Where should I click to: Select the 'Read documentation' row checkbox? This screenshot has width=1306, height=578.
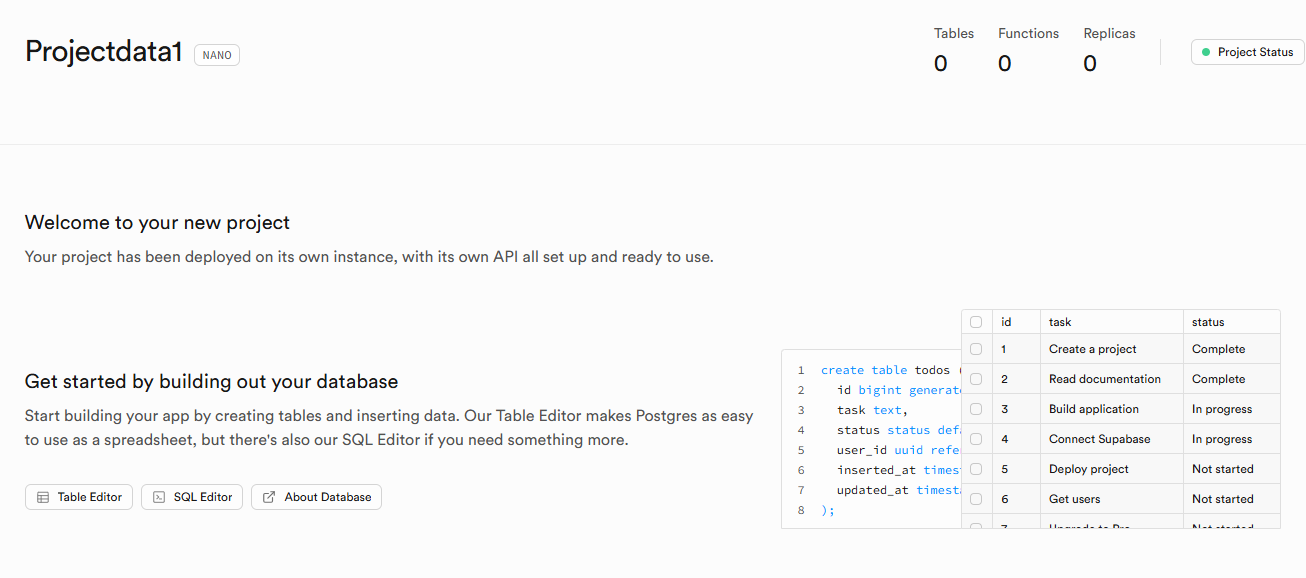click(x=976, y=379)
